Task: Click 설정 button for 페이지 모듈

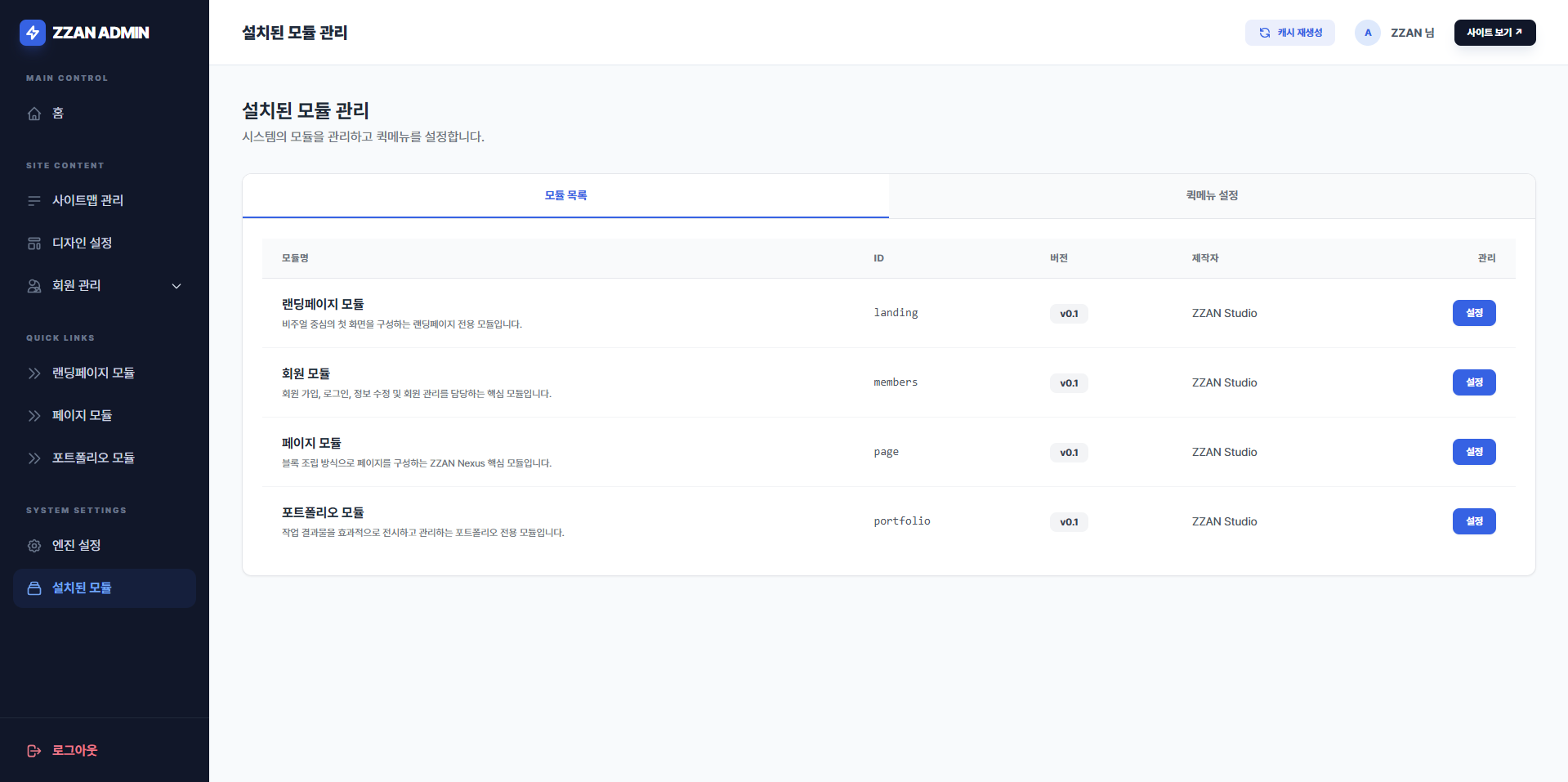Action: coord(1474,452)
